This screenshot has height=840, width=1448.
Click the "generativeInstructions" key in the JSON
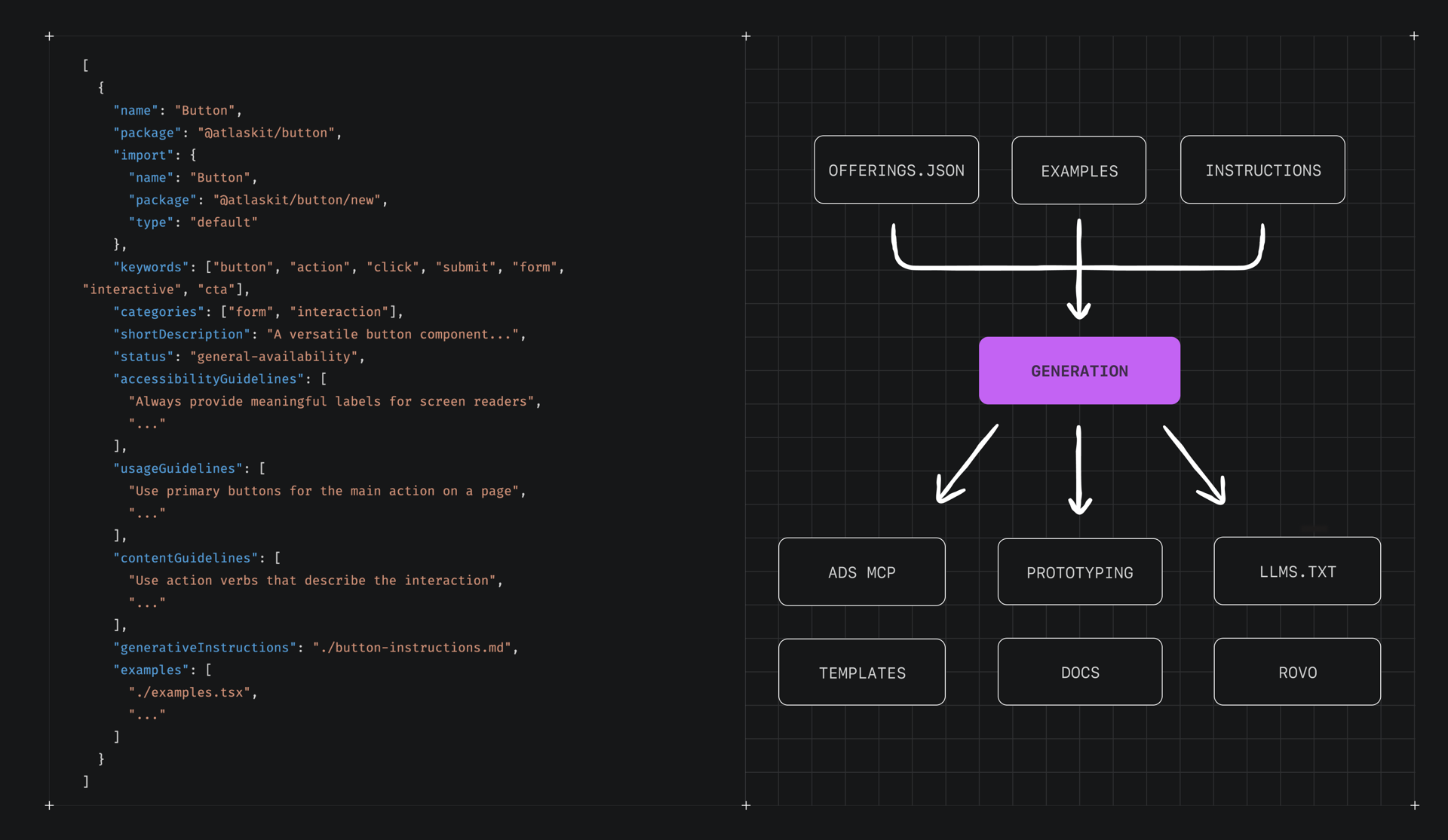click(x=204, y=648)
